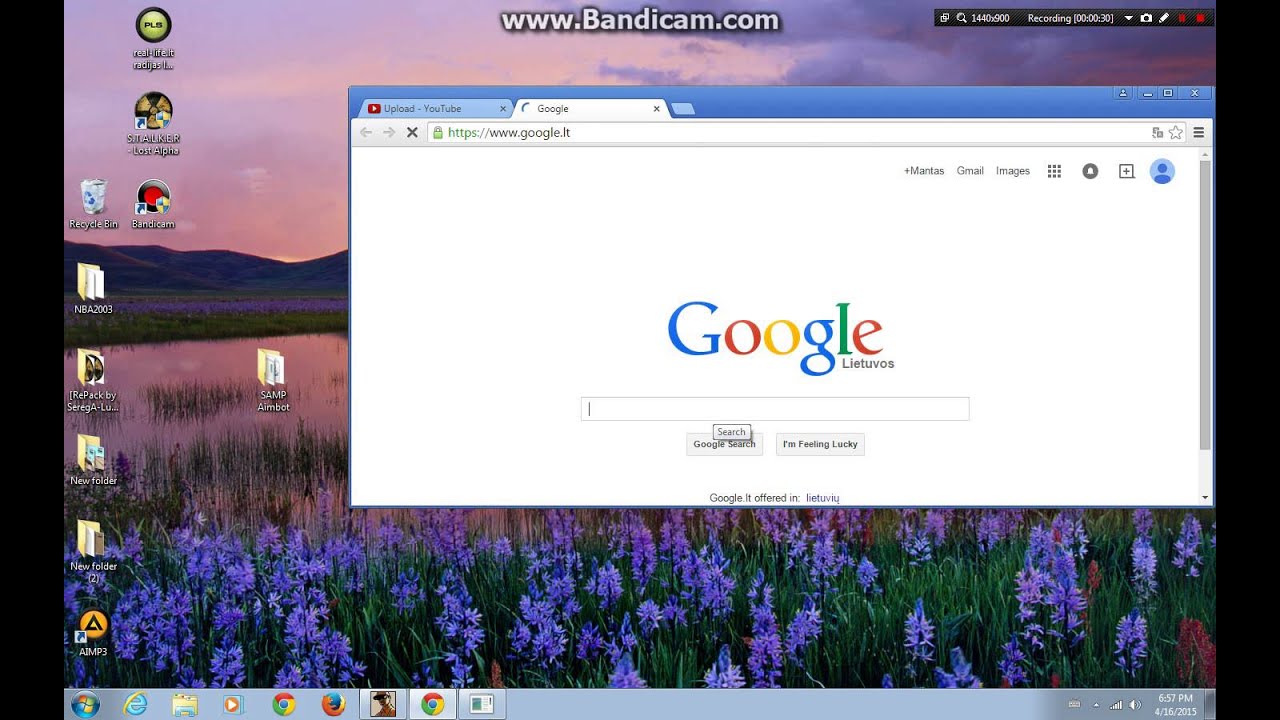Select the Bandicam drawing pencil tool
1280x720 pixels.
(1164, 18)
